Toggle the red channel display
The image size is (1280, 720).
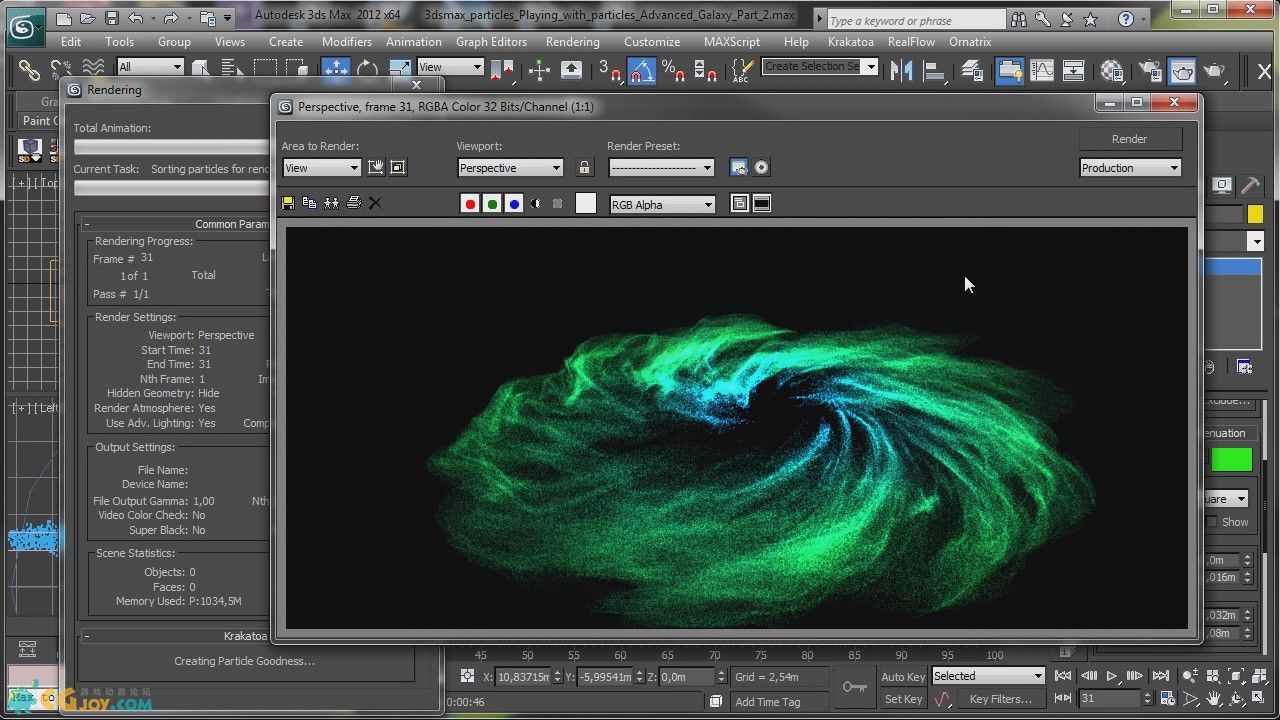pyautogui.click(x=470, y=204)
